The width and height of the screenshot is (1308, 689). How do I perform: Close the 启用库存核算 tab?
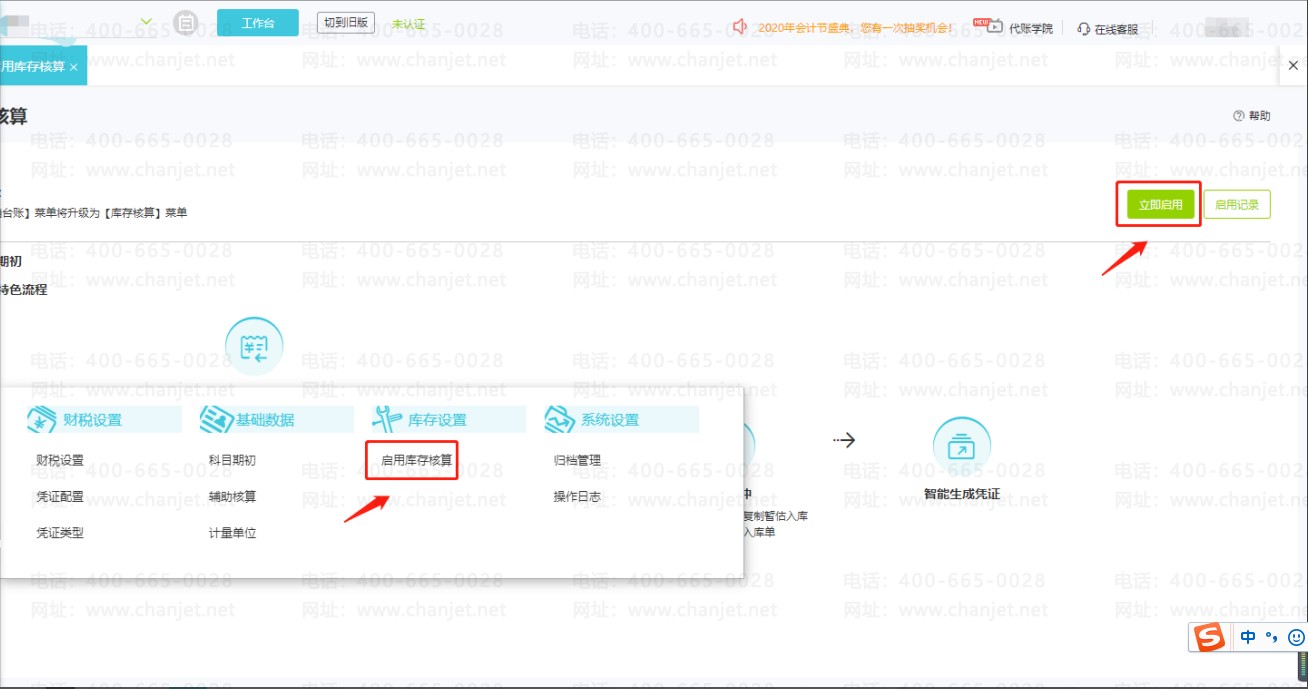point(73,66)
